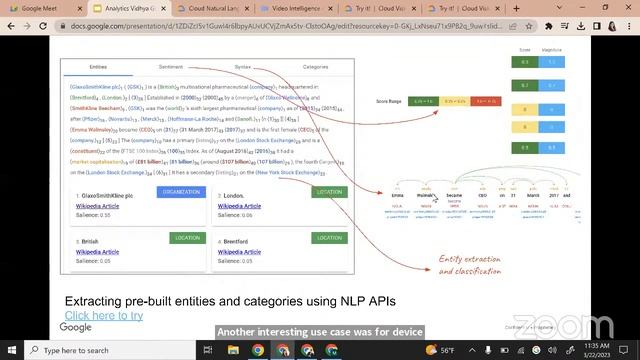Open File Explorer from the taskbar
The height and width of the screenshot is (360, 640).
[233, 350]
